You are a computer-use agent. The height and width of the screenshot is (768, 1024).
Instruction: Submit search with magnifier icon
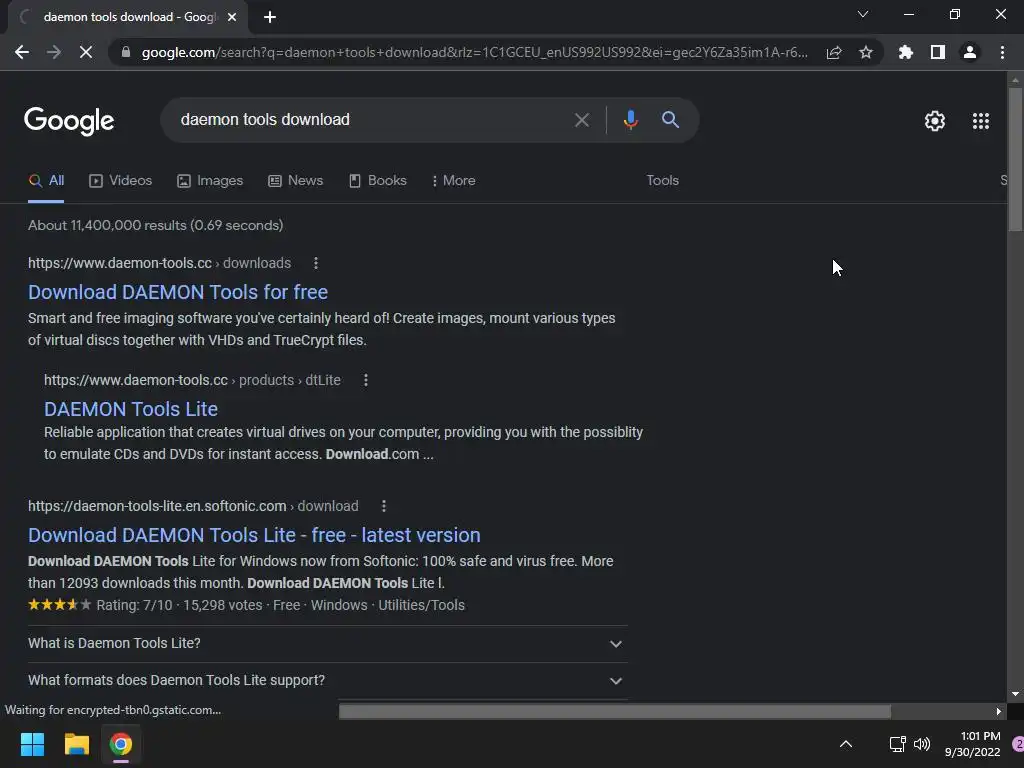point(670,120)
